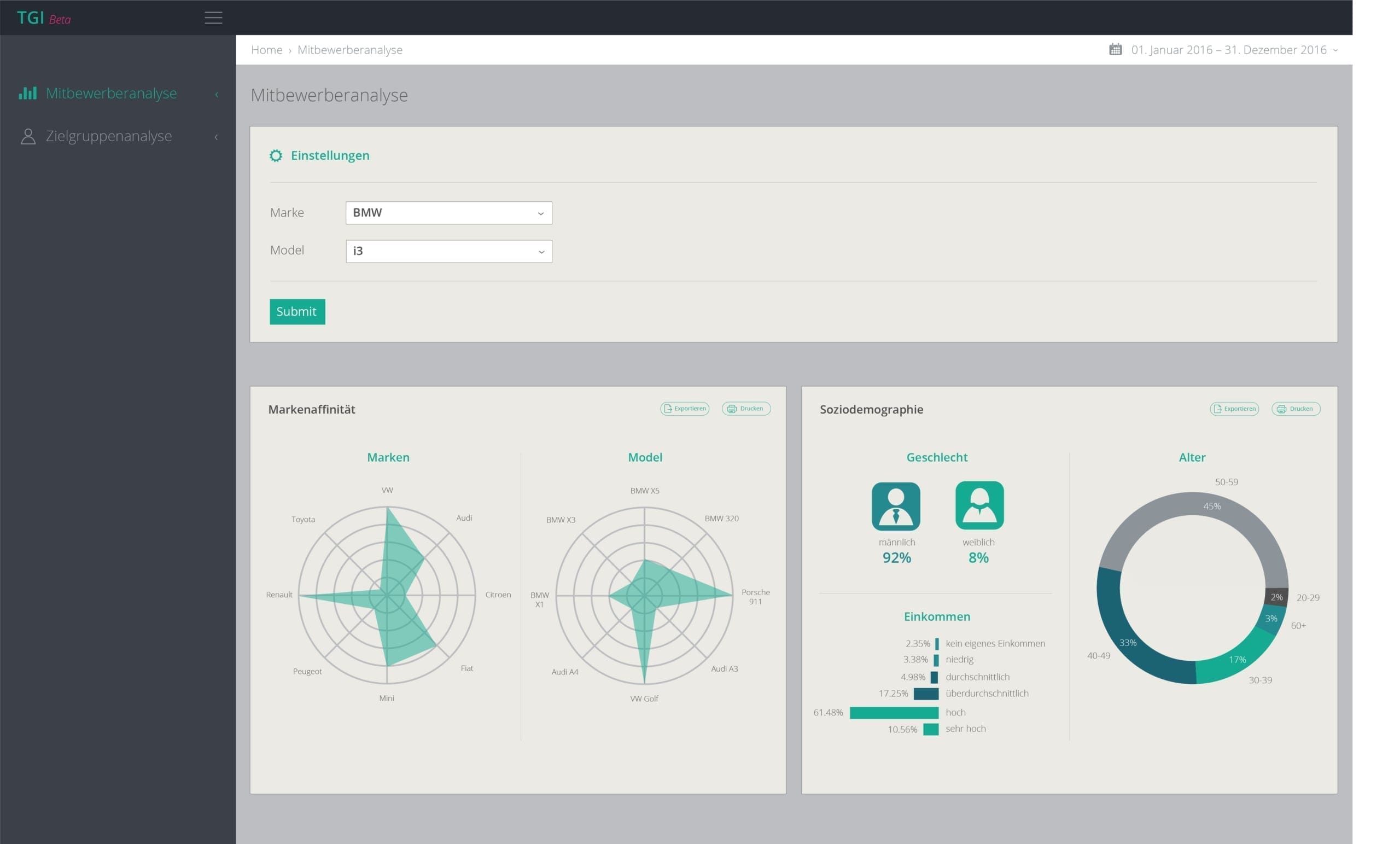Click the weiblich gender icon
1400x844 pixels.
[x=979, y=505]
